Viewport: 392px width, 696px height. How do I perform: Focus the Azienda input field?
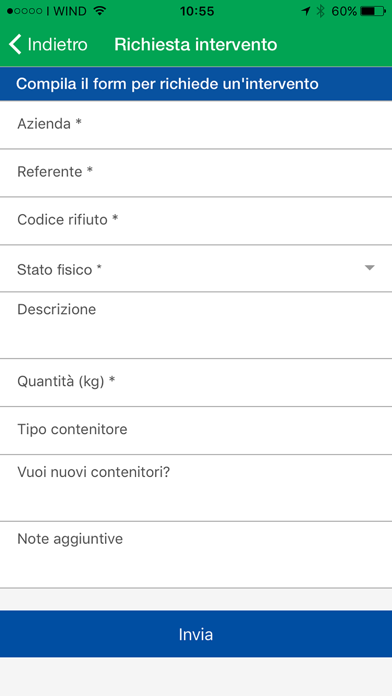click(196, 125)
